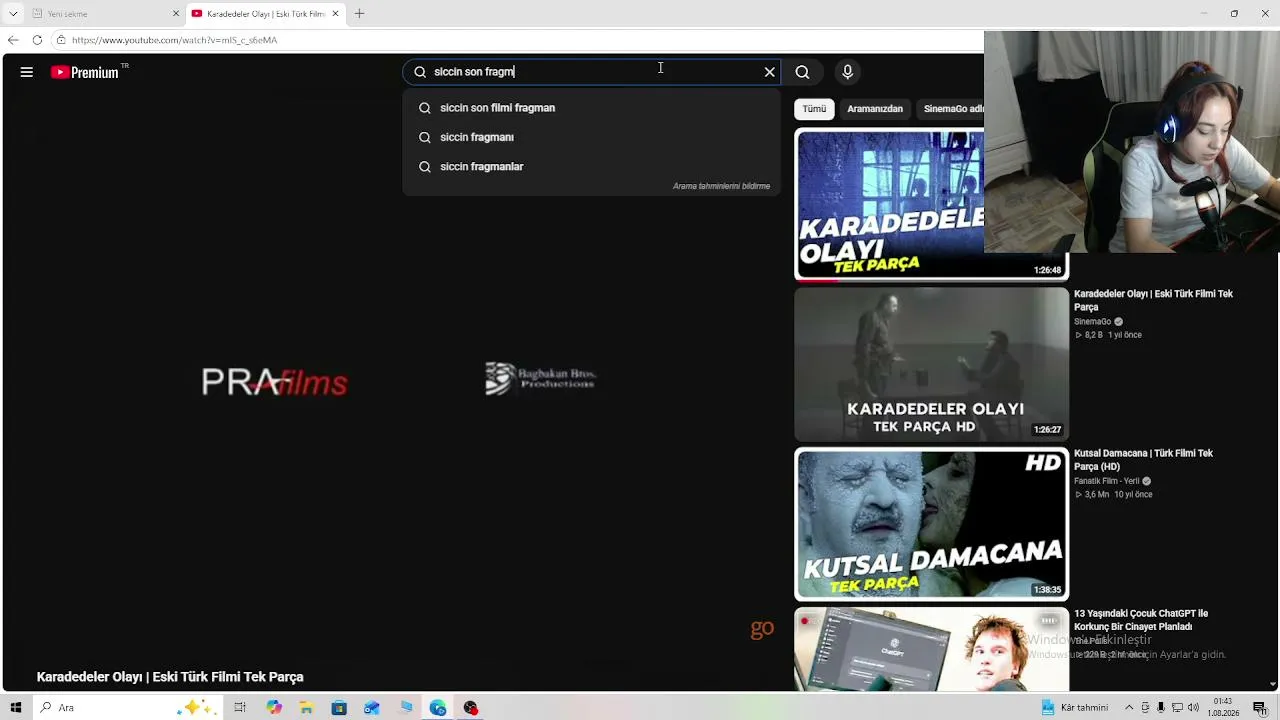The image size is (1280, 720).
Task: Select the "SinemaGo" filter chip
Action: tap(952, 109)
